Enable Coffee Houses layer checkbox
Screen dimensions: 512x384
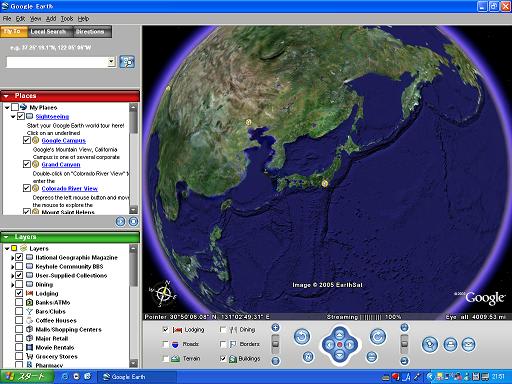pos(19,320)
